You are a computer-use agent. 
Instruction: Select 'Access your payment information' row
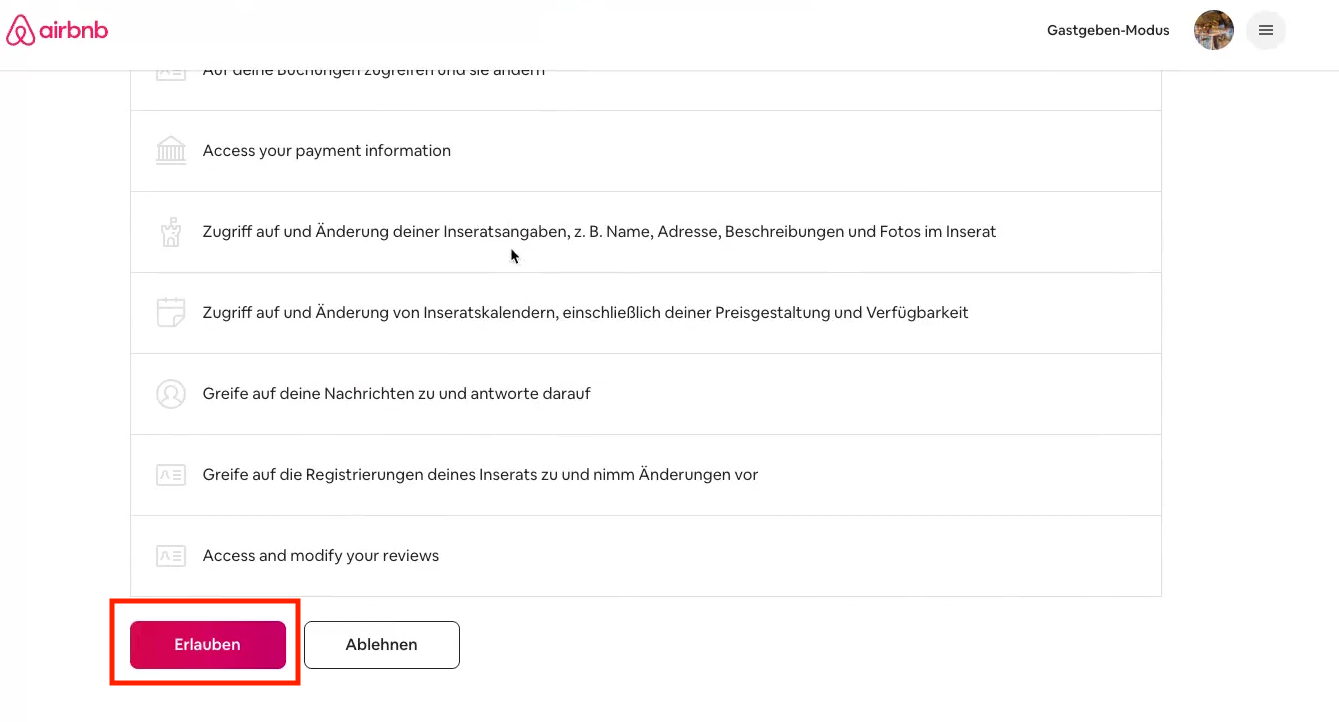[x=327, y=151]
